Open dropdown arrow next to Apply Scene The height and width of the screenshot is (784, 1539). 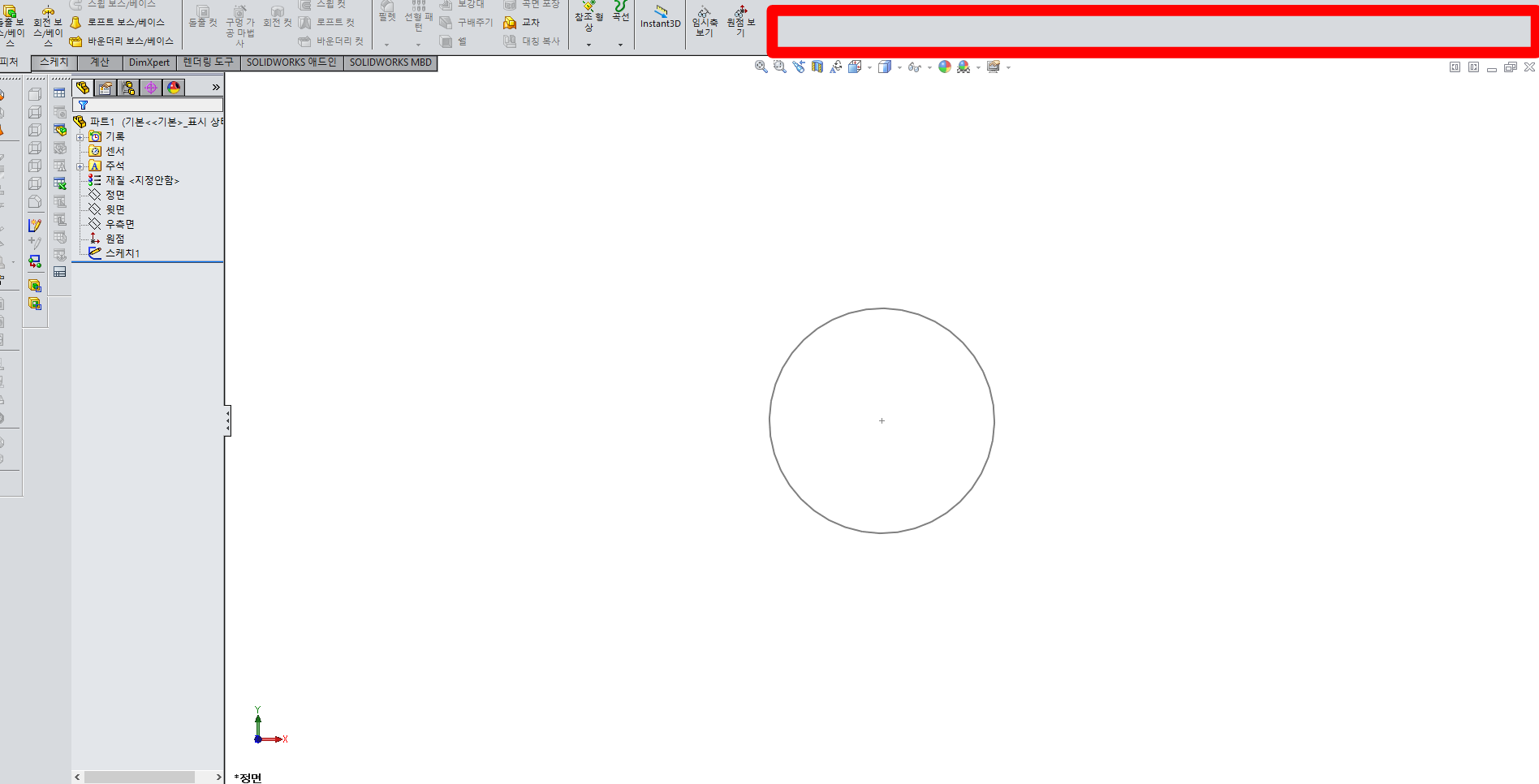click(978, 67)
